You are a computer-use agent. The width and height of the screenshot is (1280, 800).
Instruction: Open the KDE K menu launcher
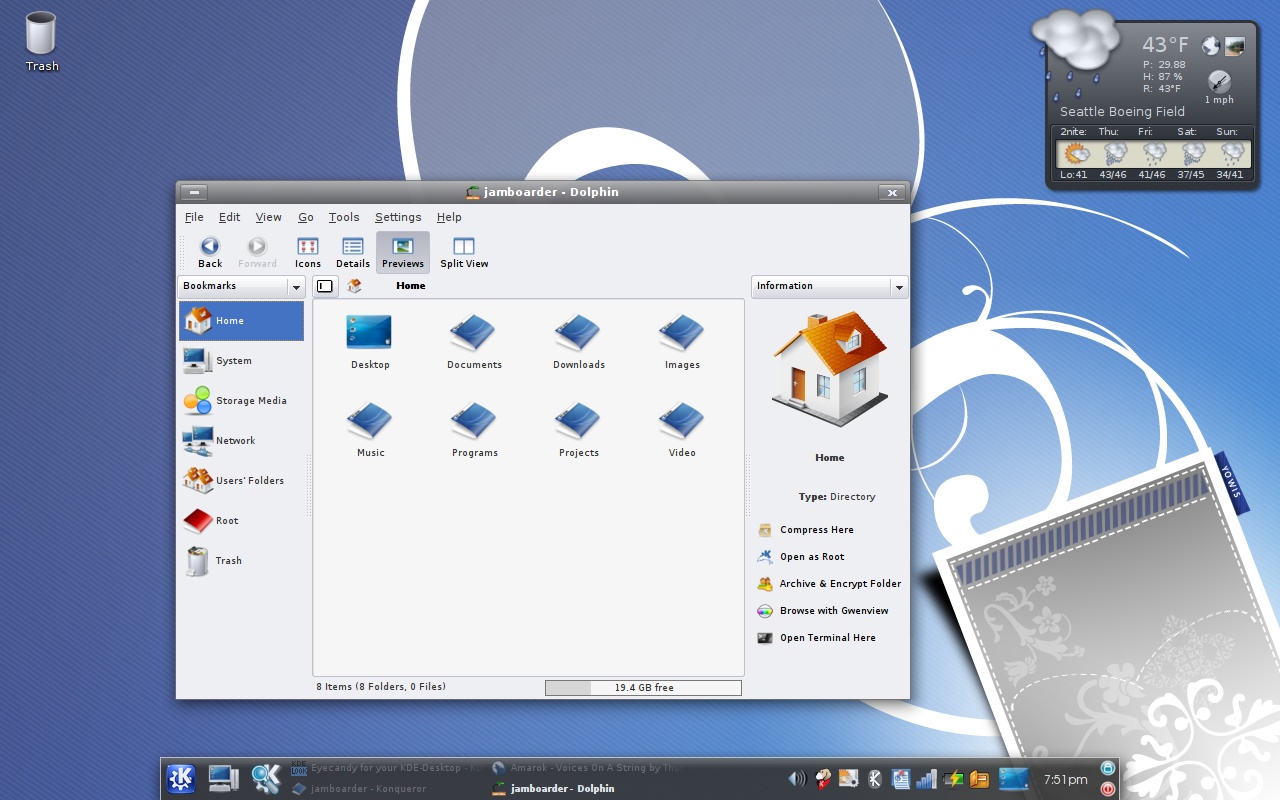coord(181,778)
